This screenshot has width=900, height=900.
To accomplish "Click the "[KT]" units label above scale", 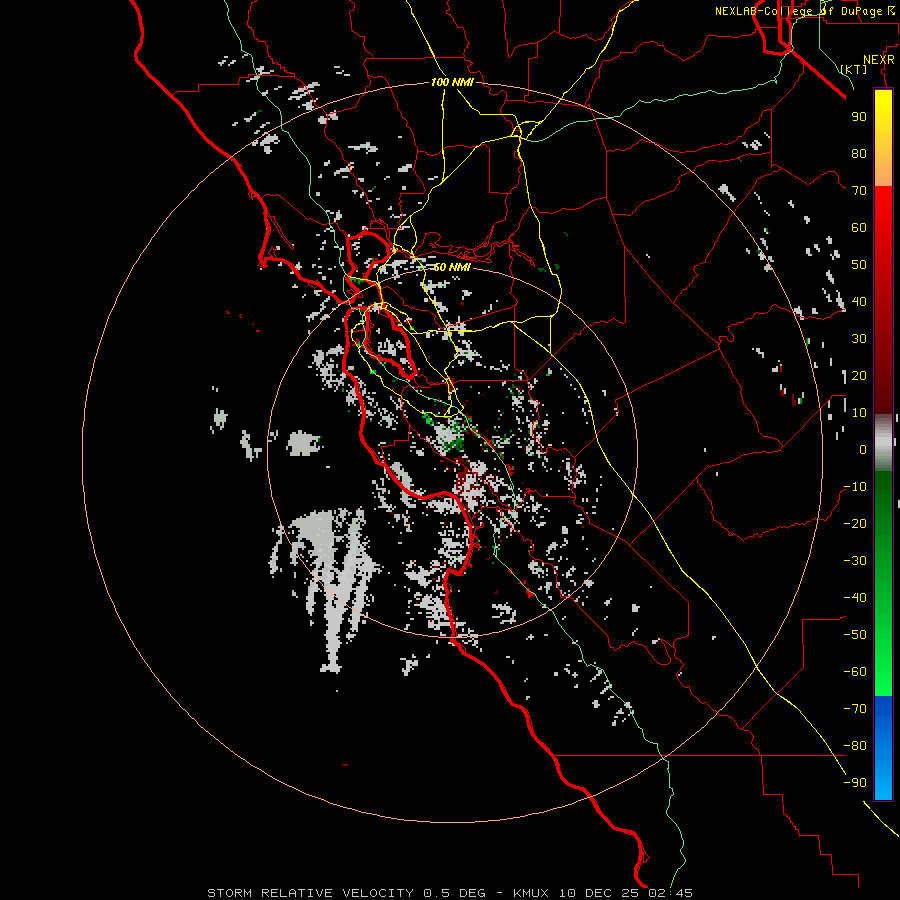I will coord(854,69).
